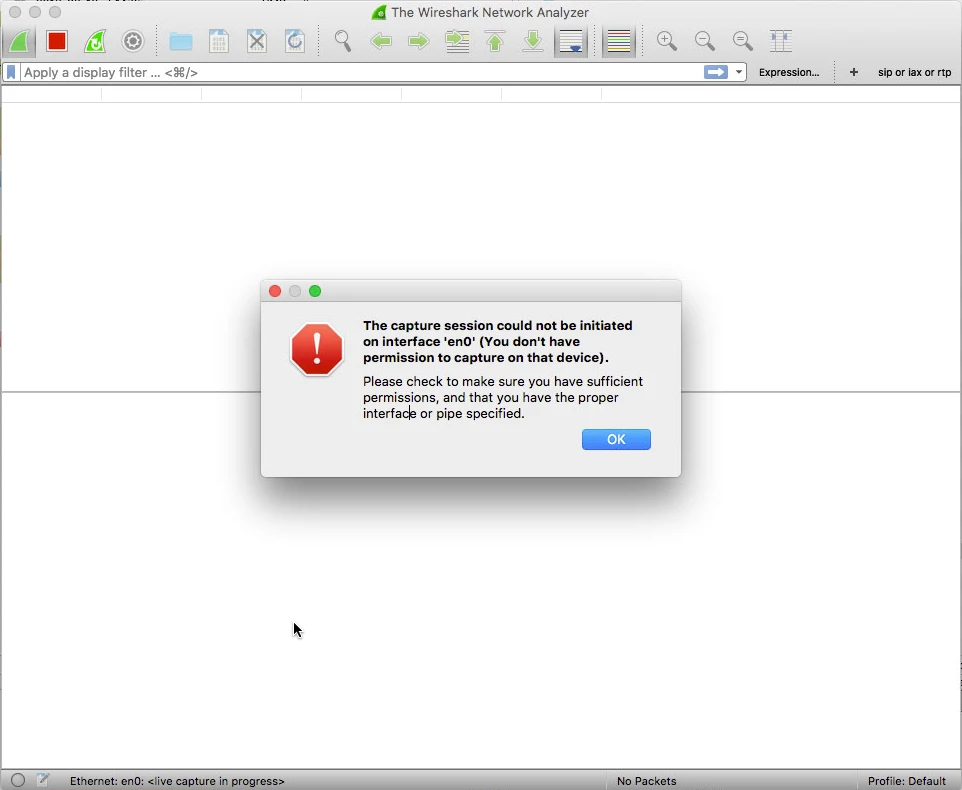Zoom in main window text
The image size is (962, 790).
pos(667,42)
